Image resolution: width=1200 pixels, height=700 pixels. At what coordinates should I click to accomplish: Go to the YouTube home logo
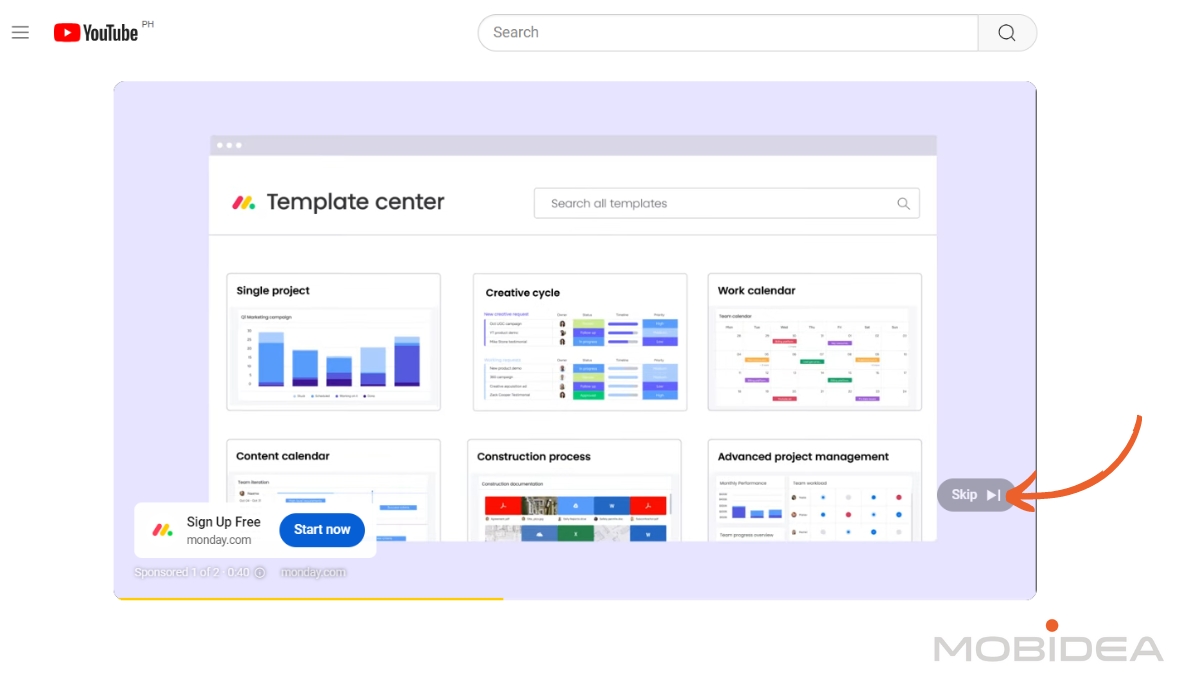pyautogui.click(x=96, y=33)
